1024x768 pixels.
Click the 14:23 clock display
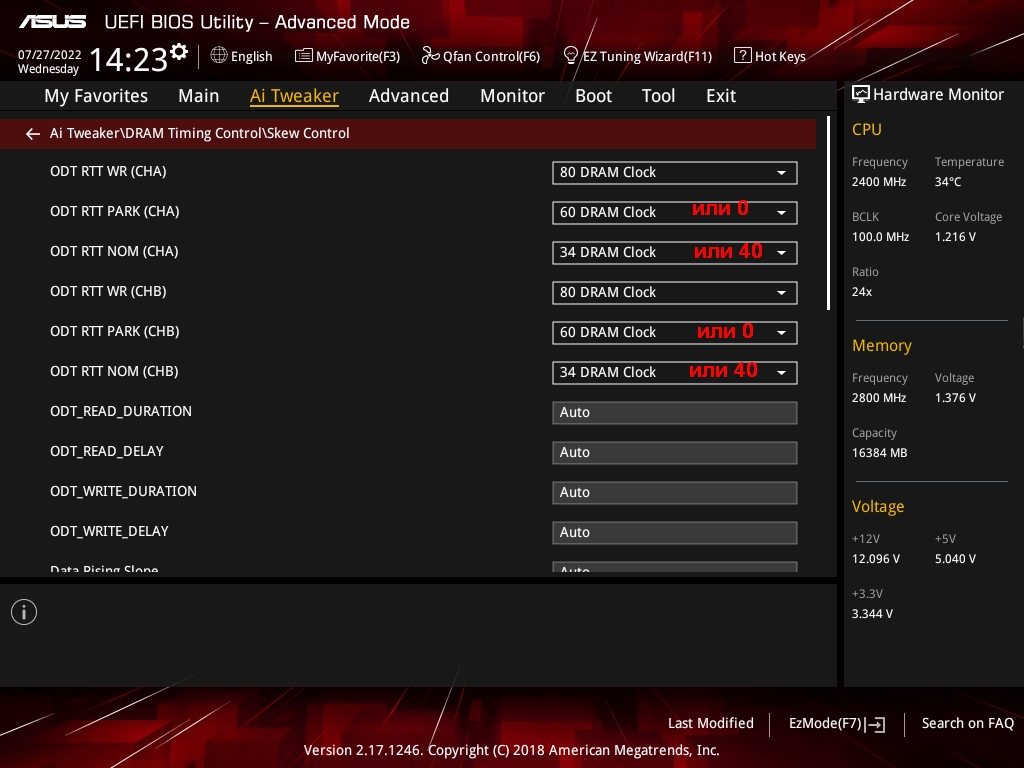tap(128, 59)
